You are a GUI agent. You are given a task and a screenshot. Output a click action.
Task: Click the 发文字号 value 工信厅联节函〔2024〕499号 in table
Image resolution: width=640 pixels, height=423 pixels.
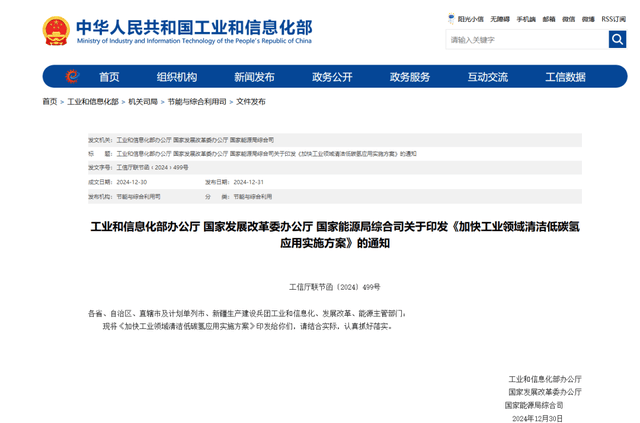click(x=152, y=167)
